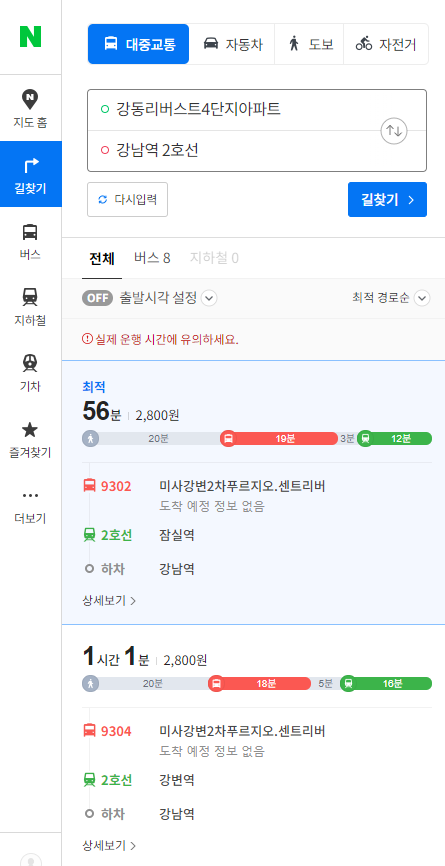
Task: Click the refresh icon in 다시입력
Action: click(x=102, y=199)
